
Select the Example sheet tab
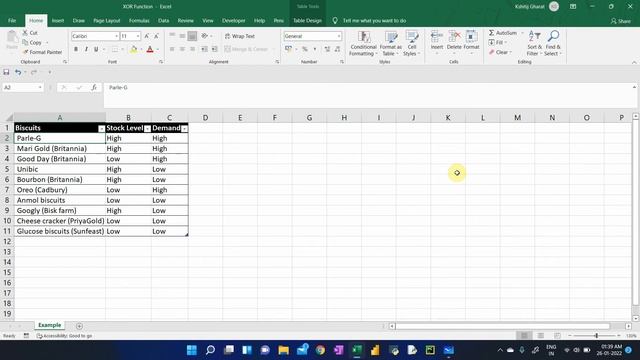tap(49, 325)
